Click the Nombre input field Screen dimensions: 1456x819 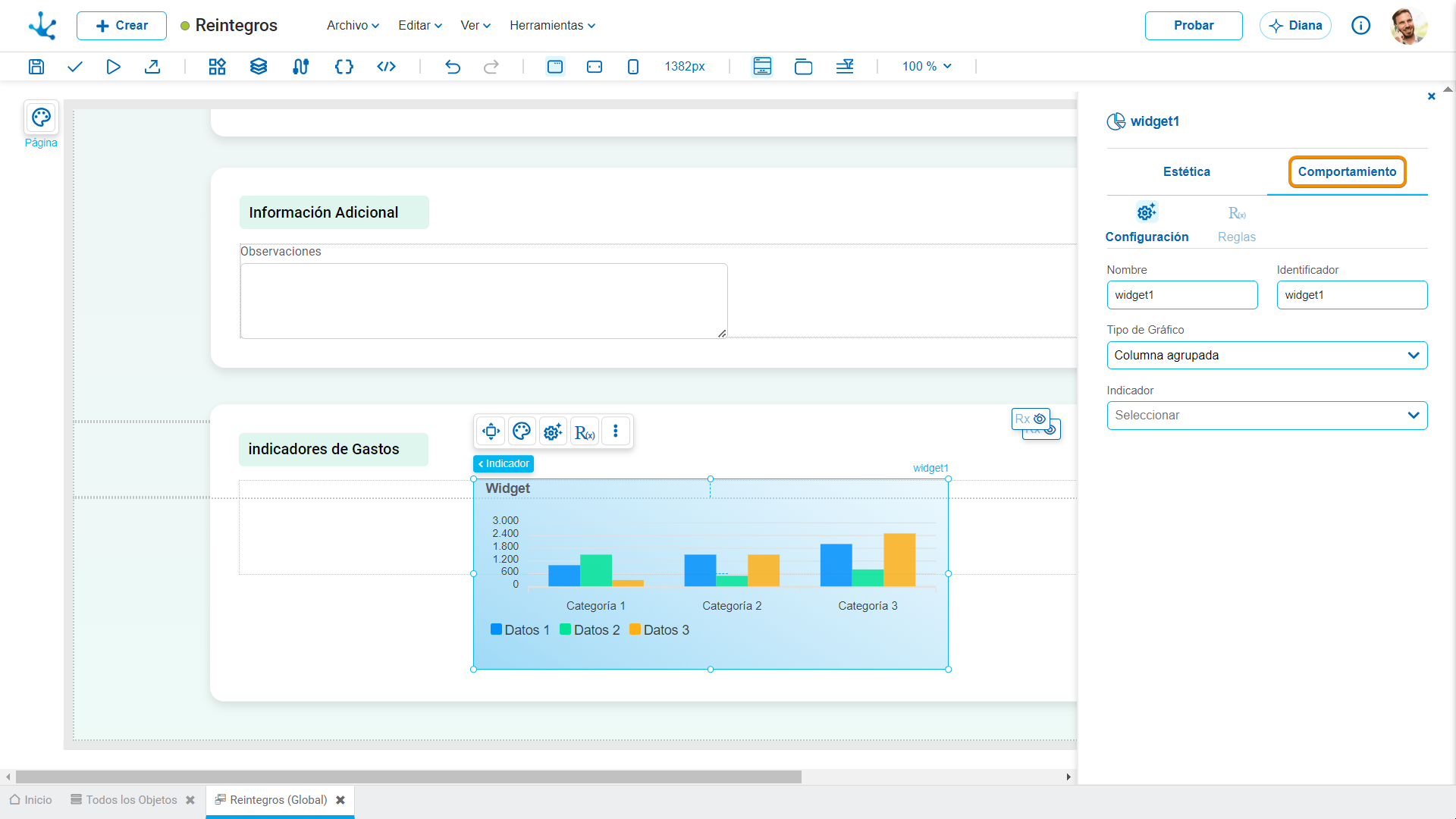click(x=1182, y=295)
